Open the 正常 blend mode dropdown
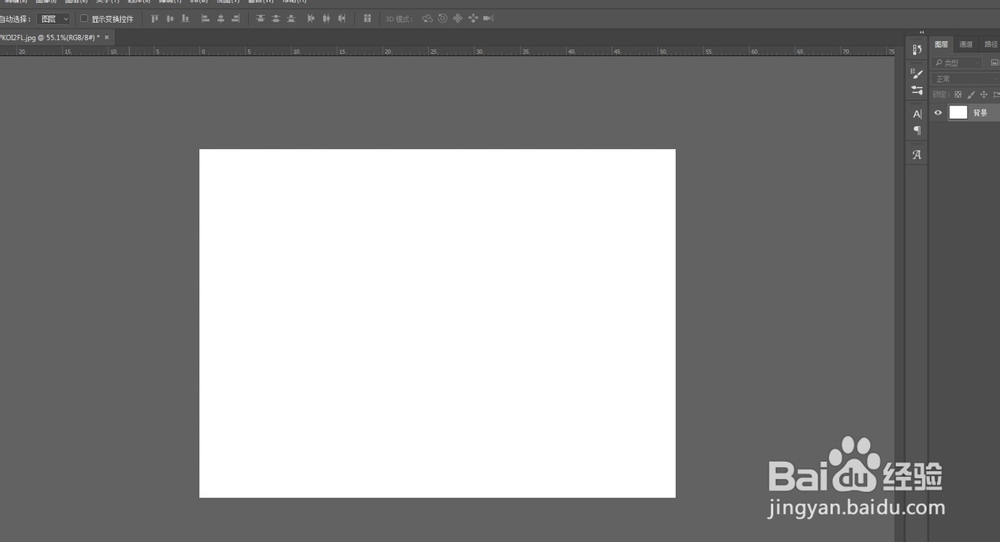The image size is (1000, 542). point(966,78)
